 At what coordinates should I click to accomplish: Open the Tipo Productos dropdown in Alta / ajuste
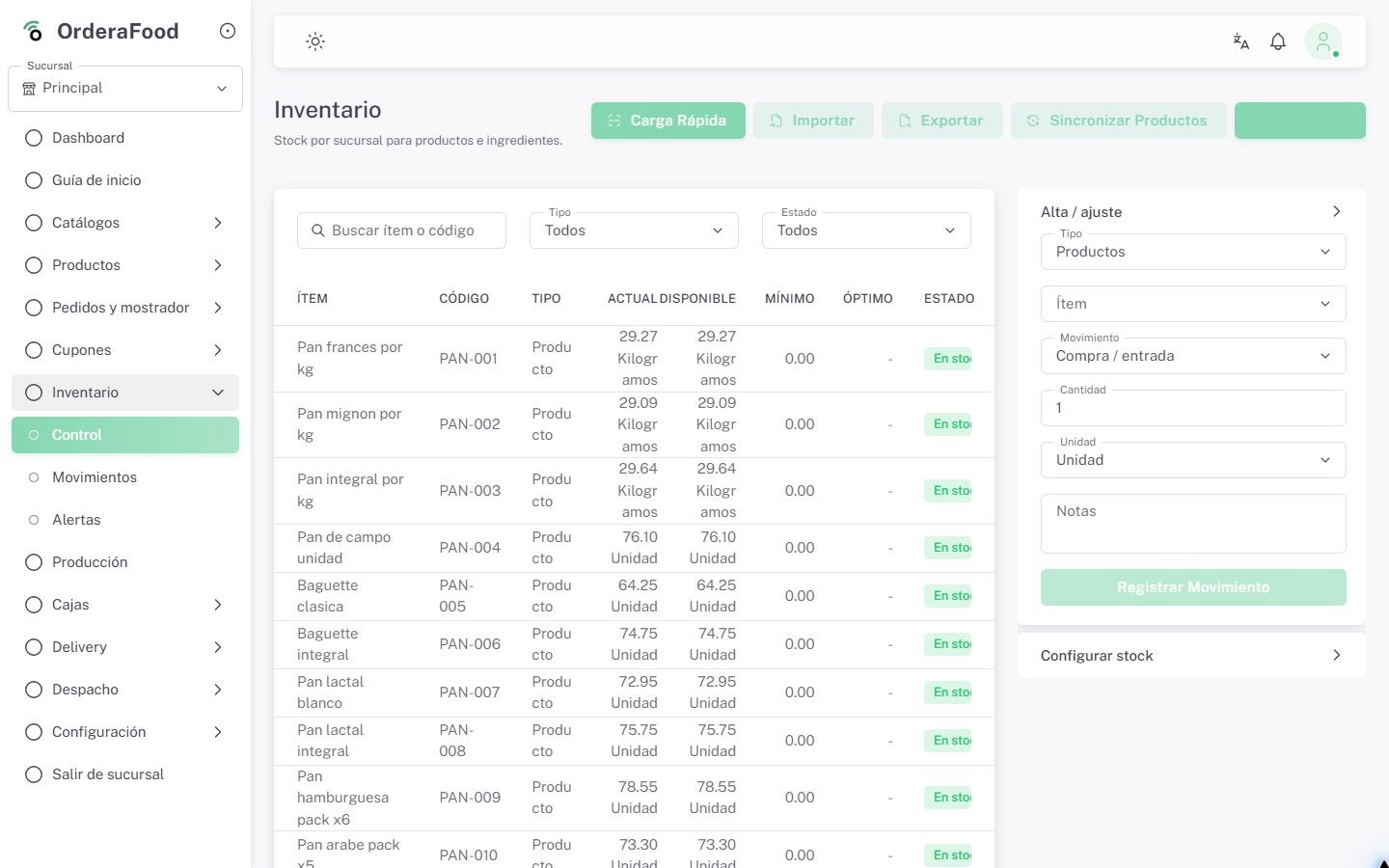point(1193,252)
